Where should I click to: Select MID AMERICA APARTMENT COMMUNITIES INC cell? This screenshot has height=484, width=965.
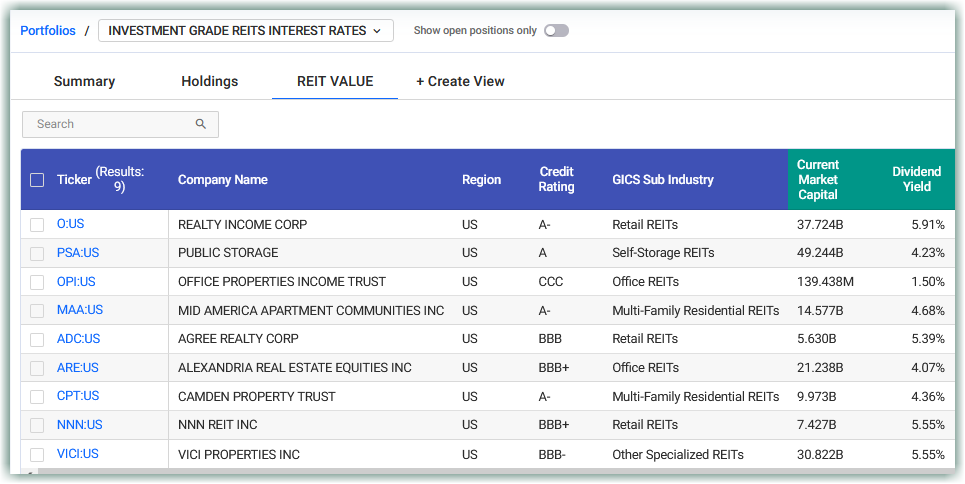[311, 310]
